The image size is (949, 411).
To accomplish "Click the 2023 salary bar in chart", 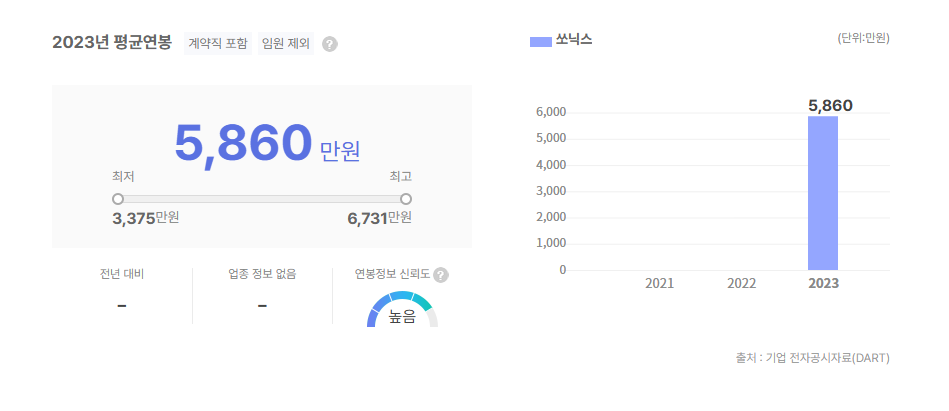I will 823,193.
